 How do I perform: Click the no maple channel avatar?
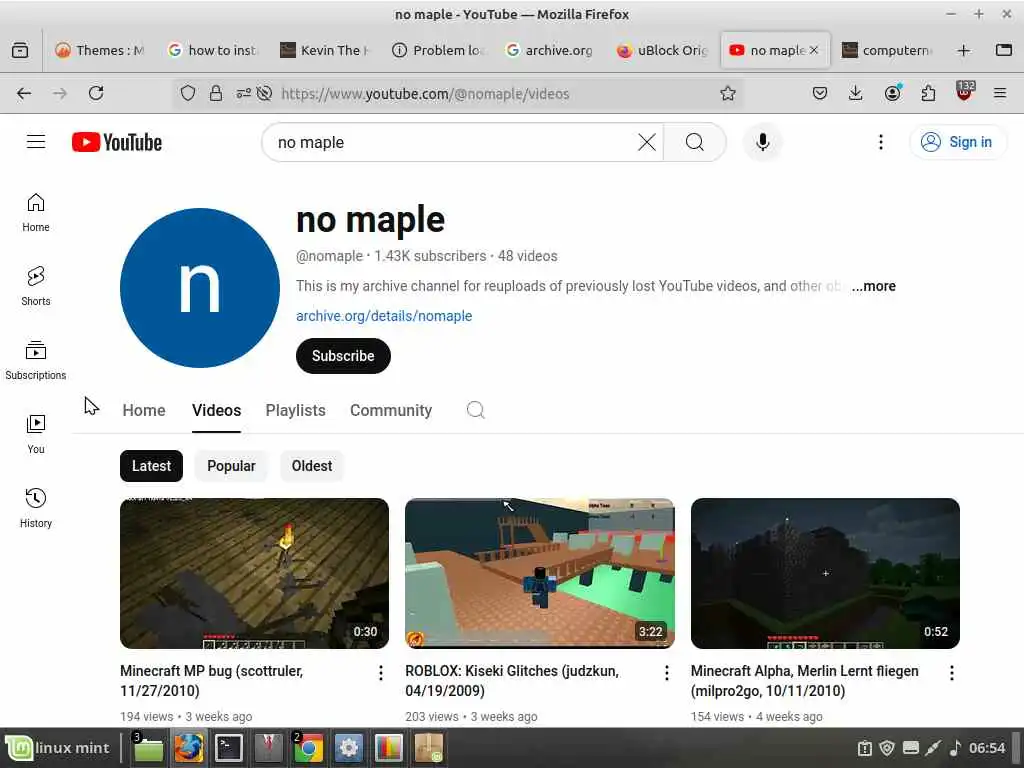200,288
